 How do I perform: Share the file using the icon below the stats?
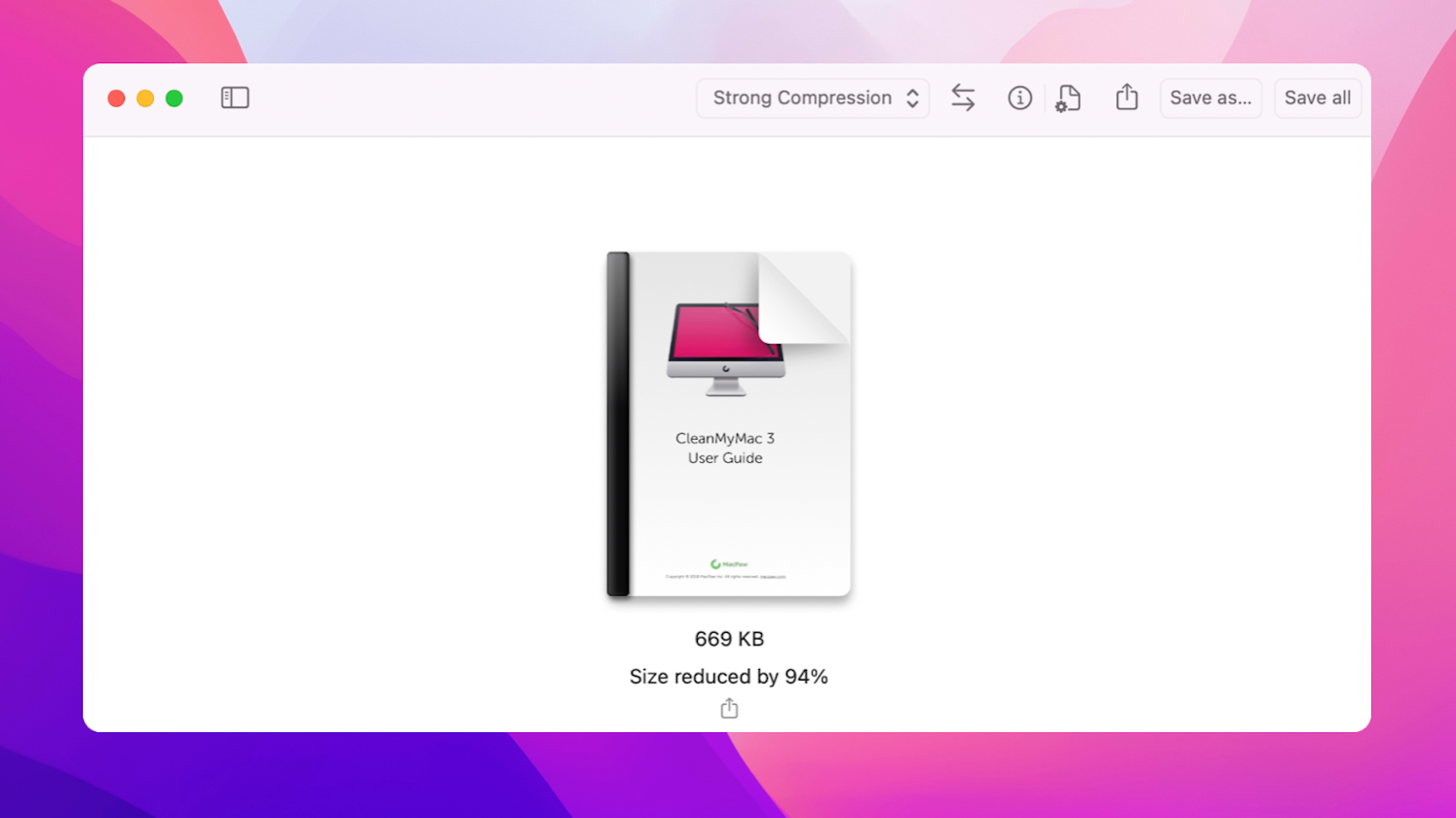coord(728,708)
